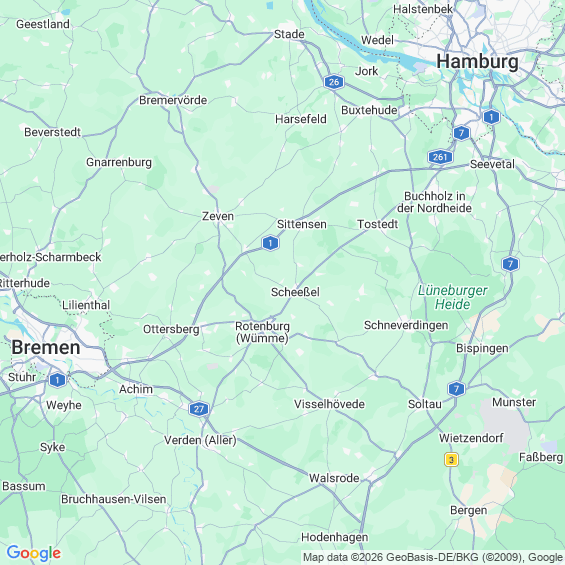The height and width of the screenshot is (565, 565).
Task: Click the Schneverdingen town label
Action: (406, 325)
